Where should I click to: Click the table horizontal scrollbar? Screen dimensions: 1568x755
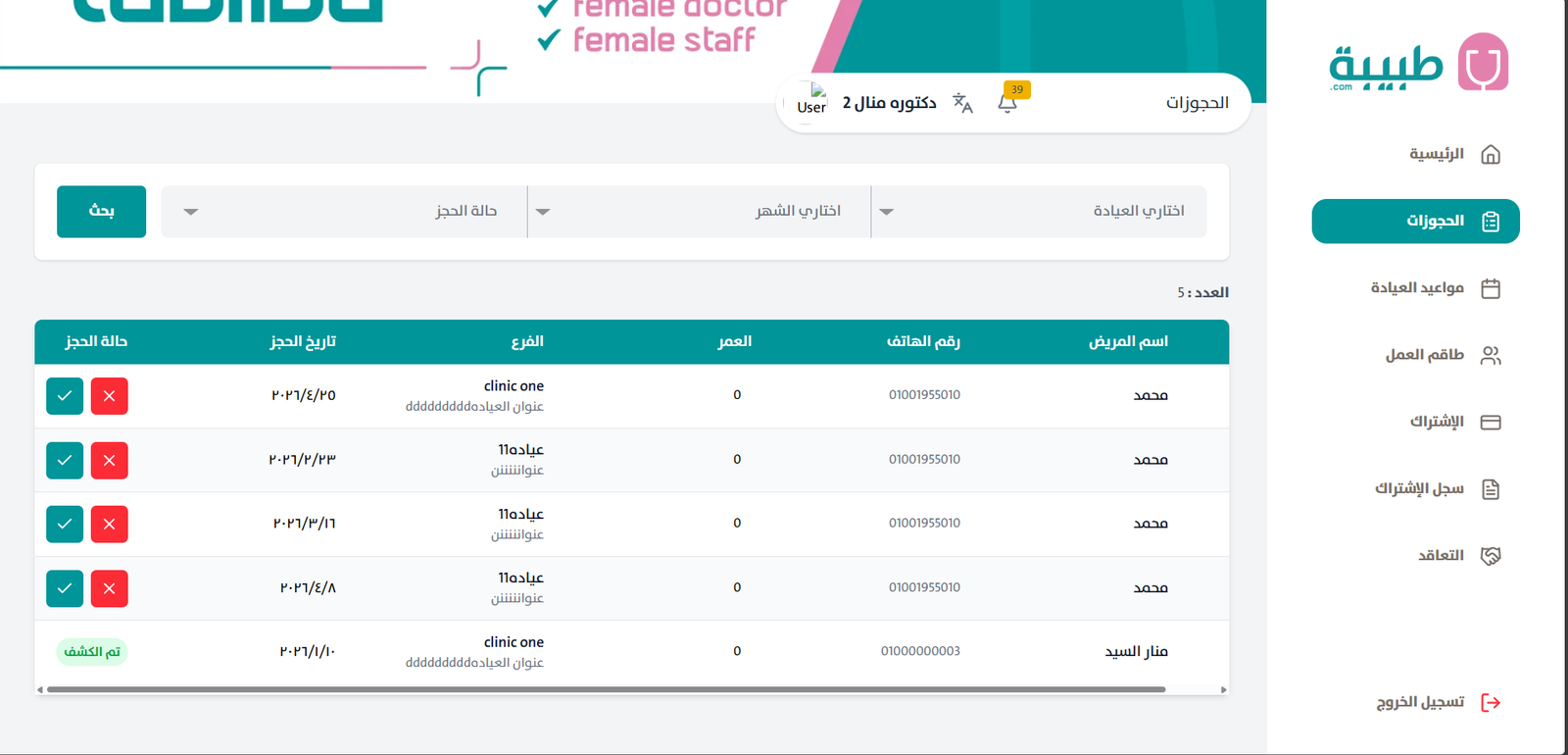(x=606, y=689)
